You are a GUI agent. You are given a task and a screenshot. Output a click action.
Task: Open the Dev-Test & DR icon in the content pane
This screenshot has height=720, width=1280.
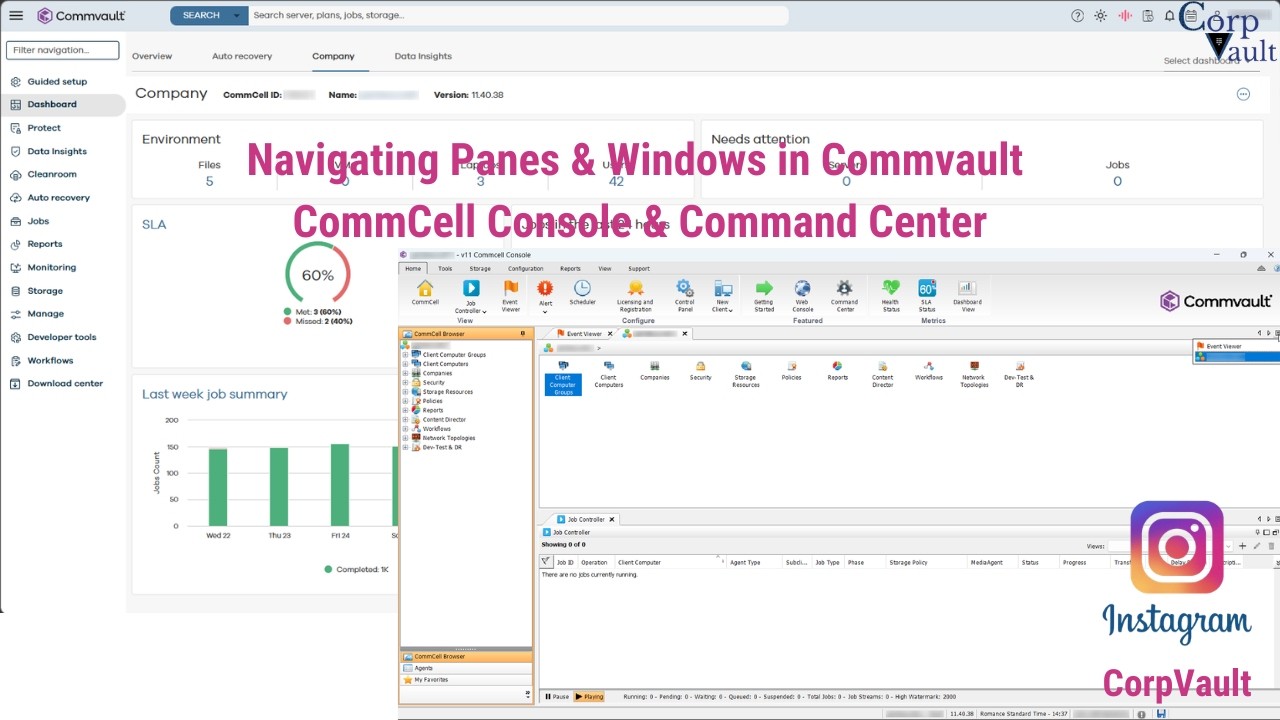(1019, 374)
